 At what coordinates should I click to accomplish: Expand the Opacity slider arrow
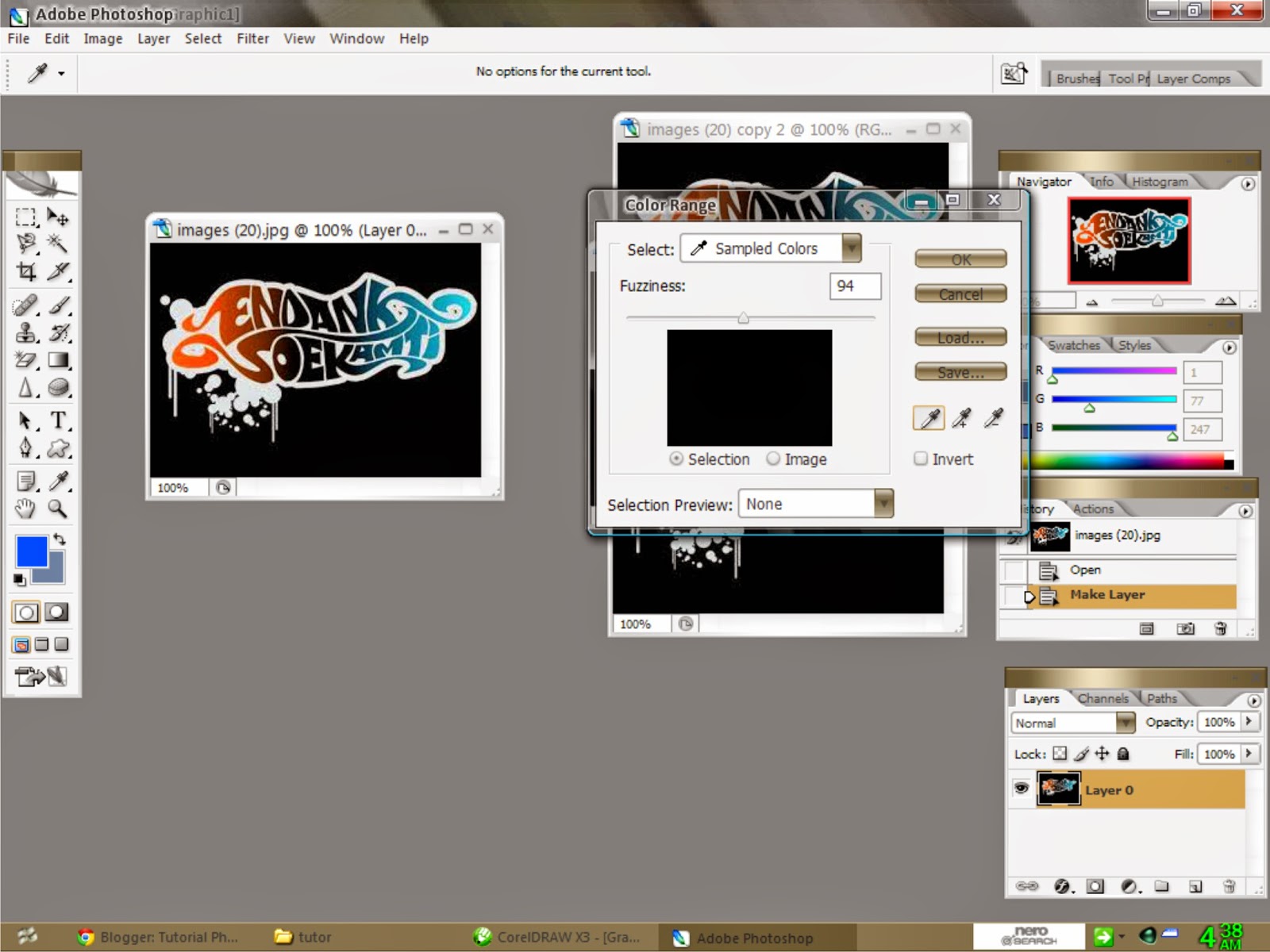(1249, 722)
